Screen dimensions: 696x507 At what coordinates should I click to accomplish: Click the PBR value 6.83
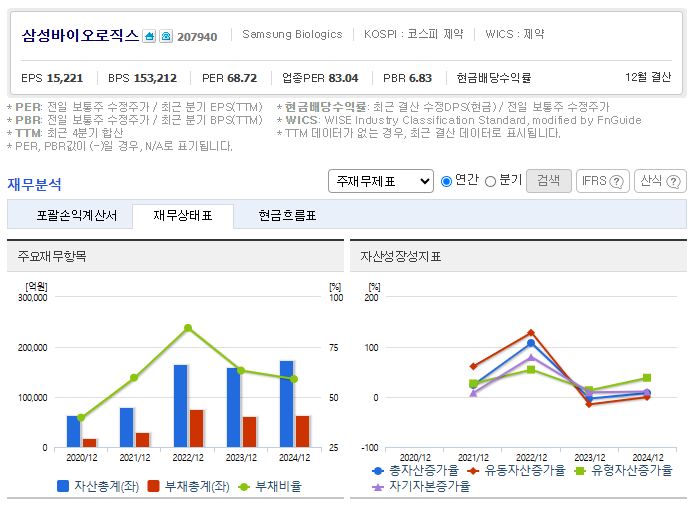[x=420, y=78]
